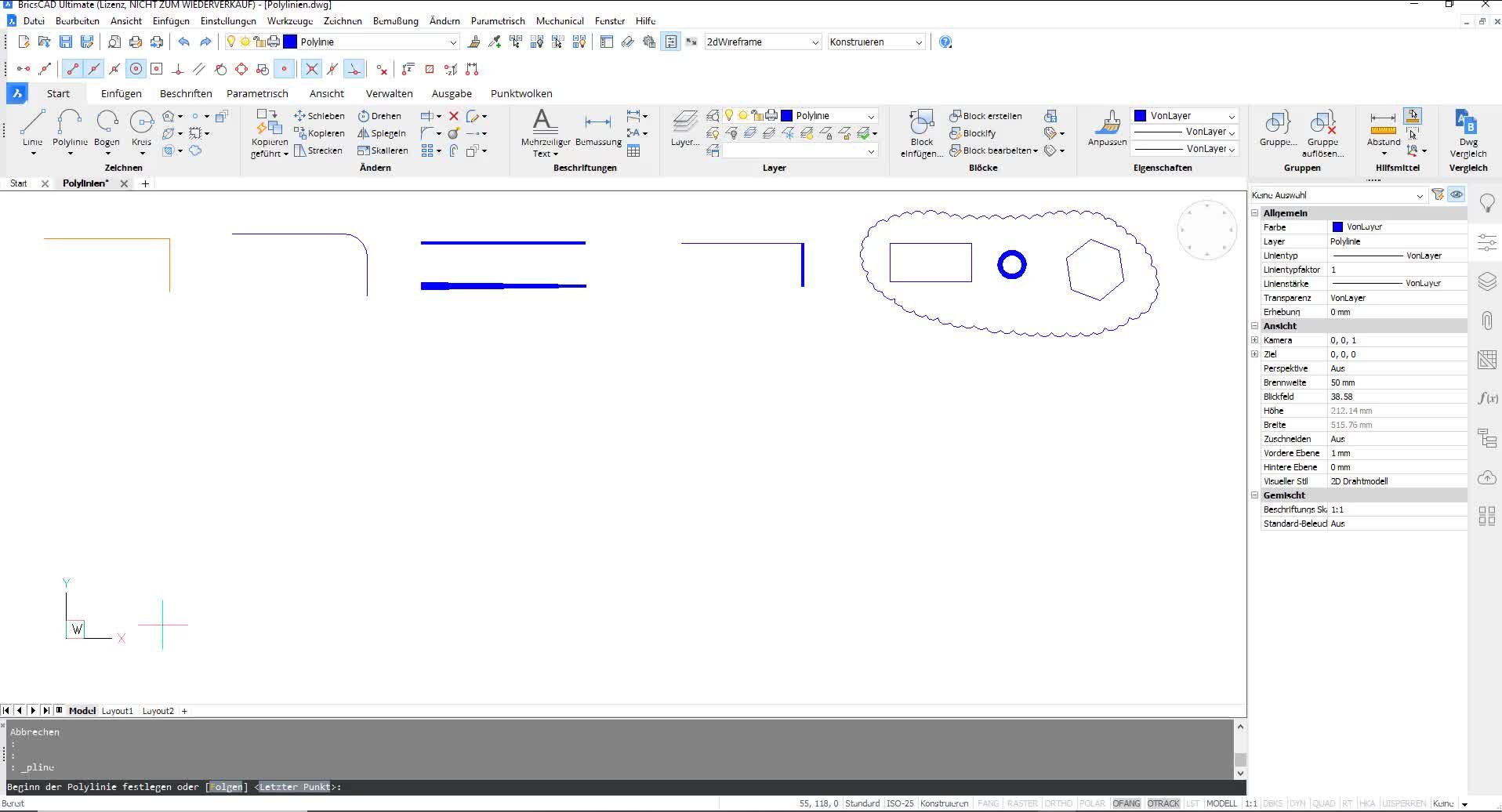This screenshot has height=812, width=1502.
Task: Toggle POLAR tracking in status bar
Action: [1092, 803]
